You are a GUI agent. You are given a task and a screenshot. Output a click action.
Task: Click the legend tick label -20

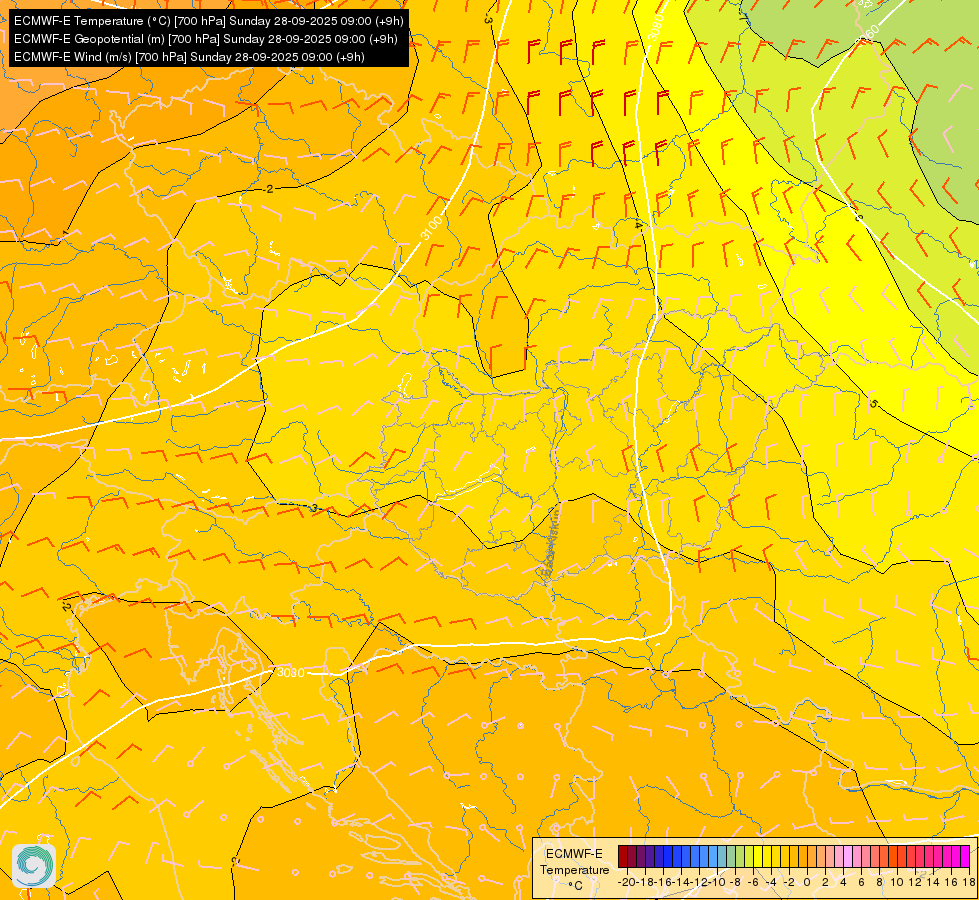tap(627, 883)
